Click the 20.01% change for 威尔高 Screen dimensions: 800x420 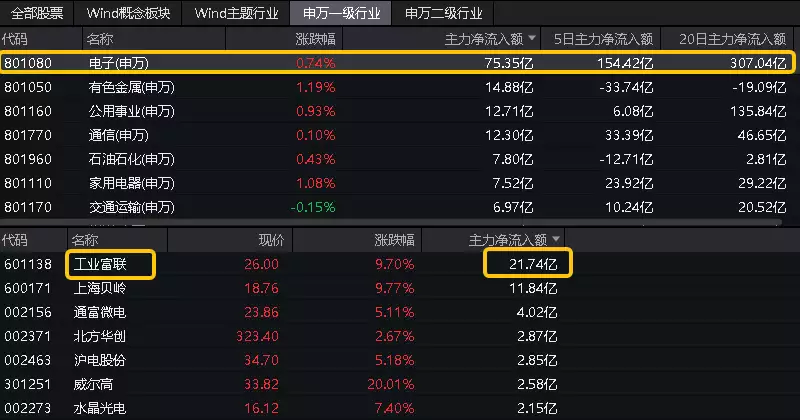(x=391, y=384)
